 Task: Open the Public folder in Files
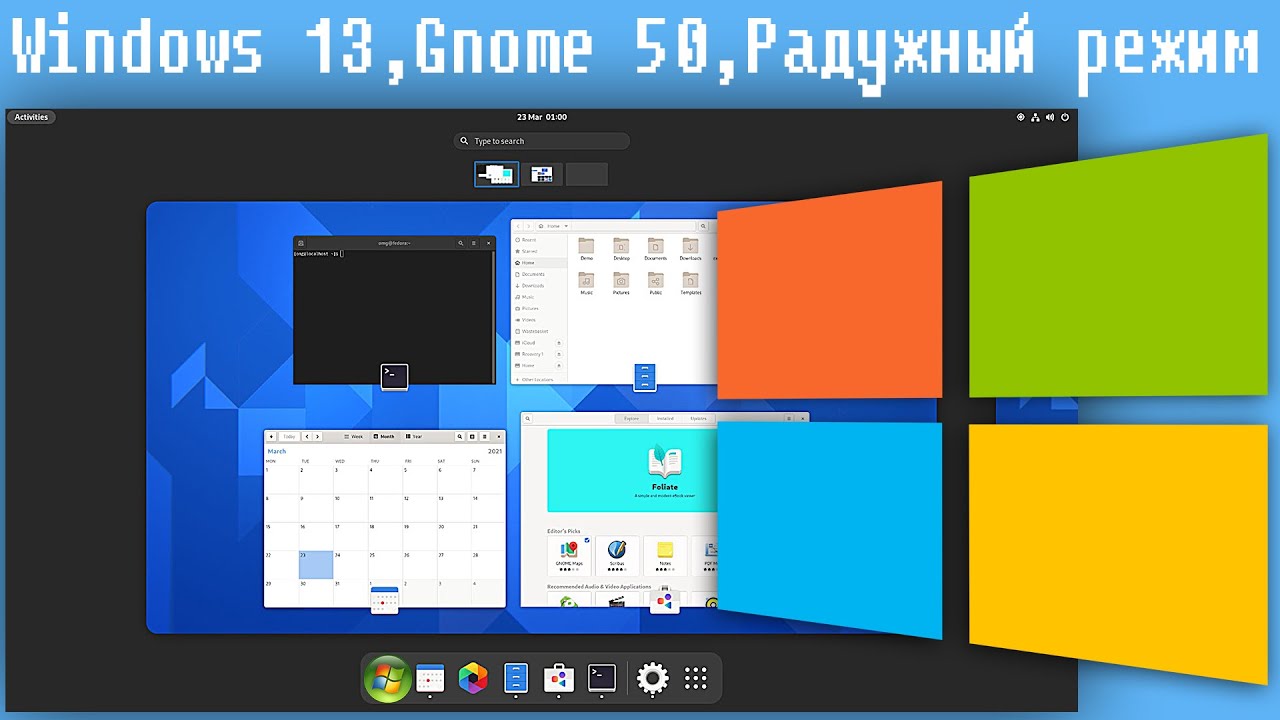point(655,283)
